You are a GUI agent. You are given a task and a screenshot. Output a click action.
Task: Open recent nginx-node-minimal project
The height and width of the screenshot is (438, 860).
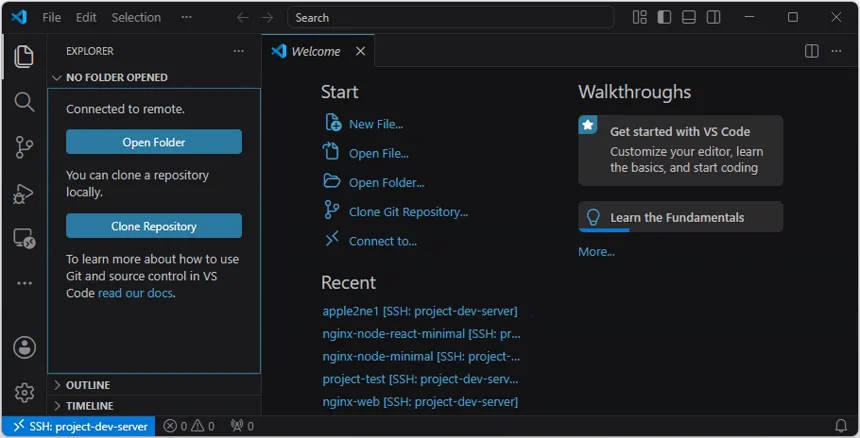[x=421, y=357]
